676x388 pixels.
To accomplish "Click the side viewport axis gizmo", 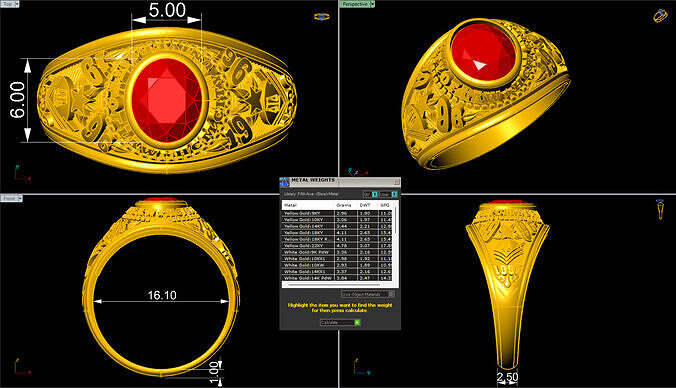I will (361, 366).
